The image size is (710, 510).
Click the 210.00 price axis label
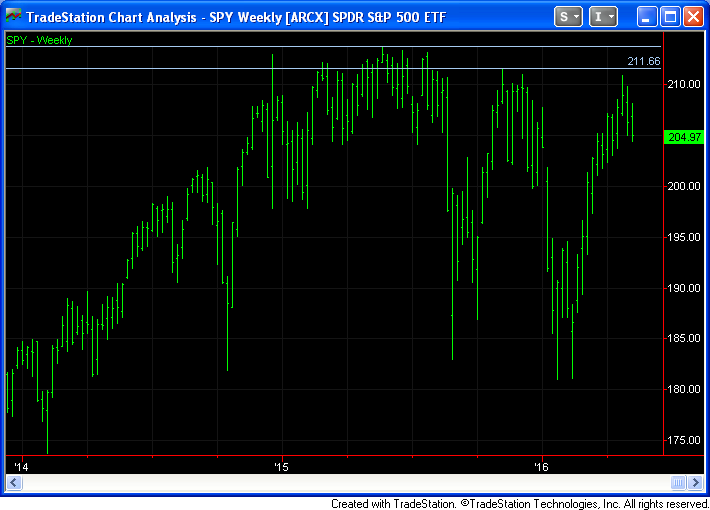[684, 84]
